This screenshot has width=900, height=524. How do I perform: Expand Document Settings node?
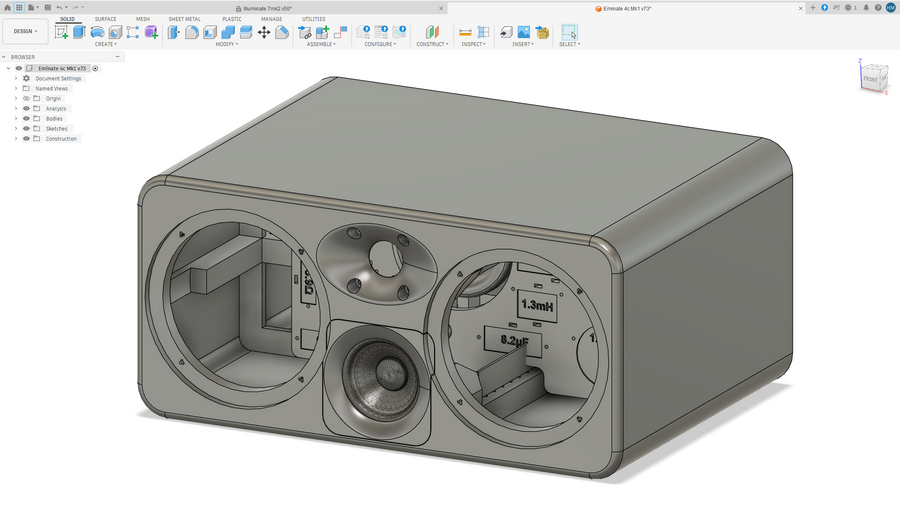pos(16,79)
